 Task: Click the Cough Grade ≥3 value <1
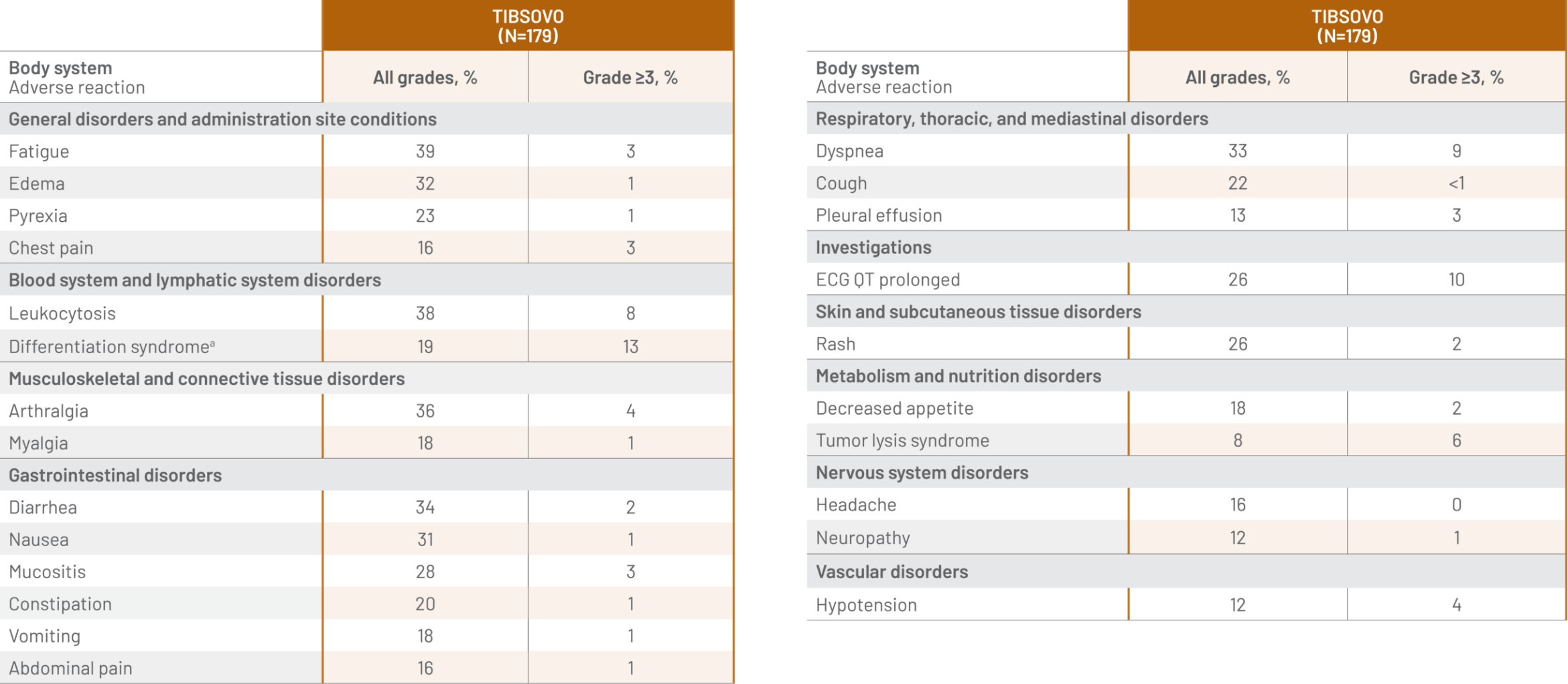click(1456, 183)
